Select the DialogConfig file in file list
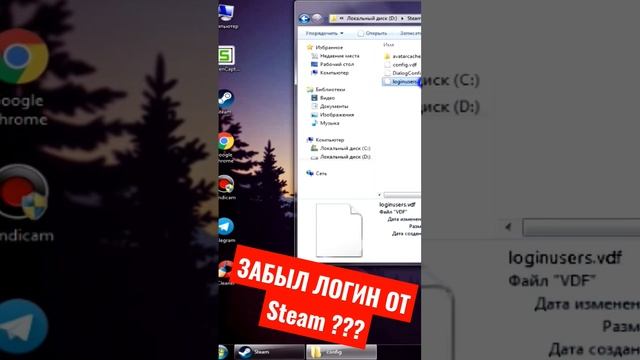Image resolution: width=640 pixels, height=360 pixels. tap(402, 73)
